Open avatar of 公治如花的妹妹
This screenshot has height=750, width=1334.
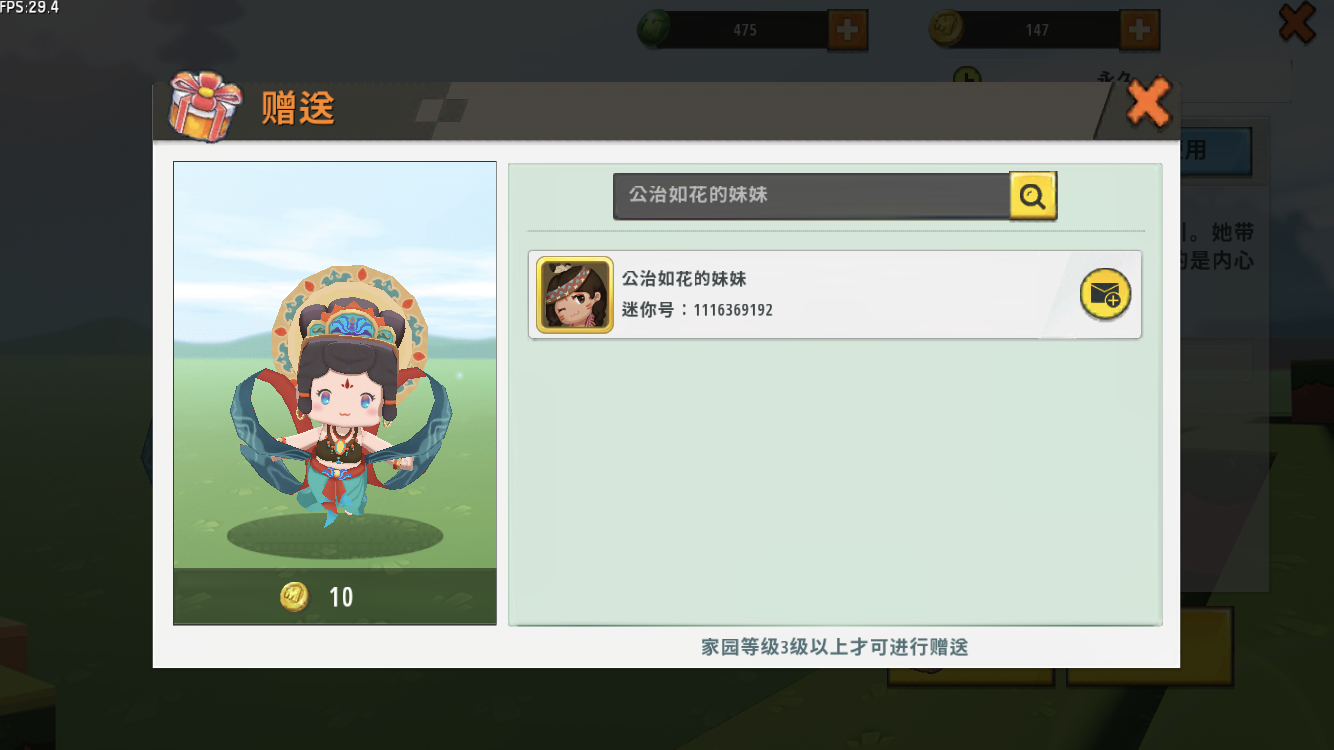point(575,295)
